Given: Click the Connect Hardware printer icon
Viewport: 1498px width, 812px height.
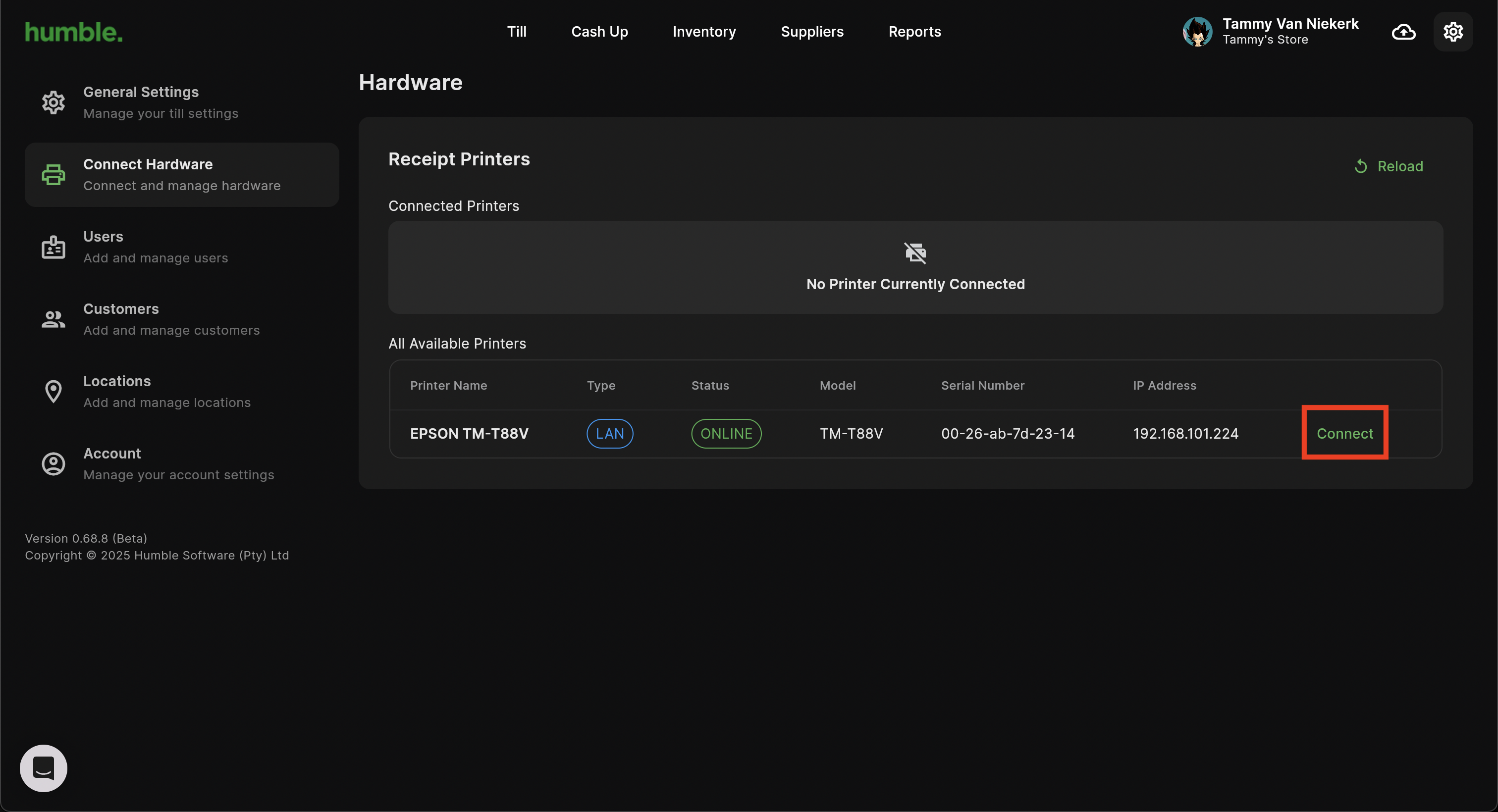Looking at the screenshot, I should pos(53,174).
